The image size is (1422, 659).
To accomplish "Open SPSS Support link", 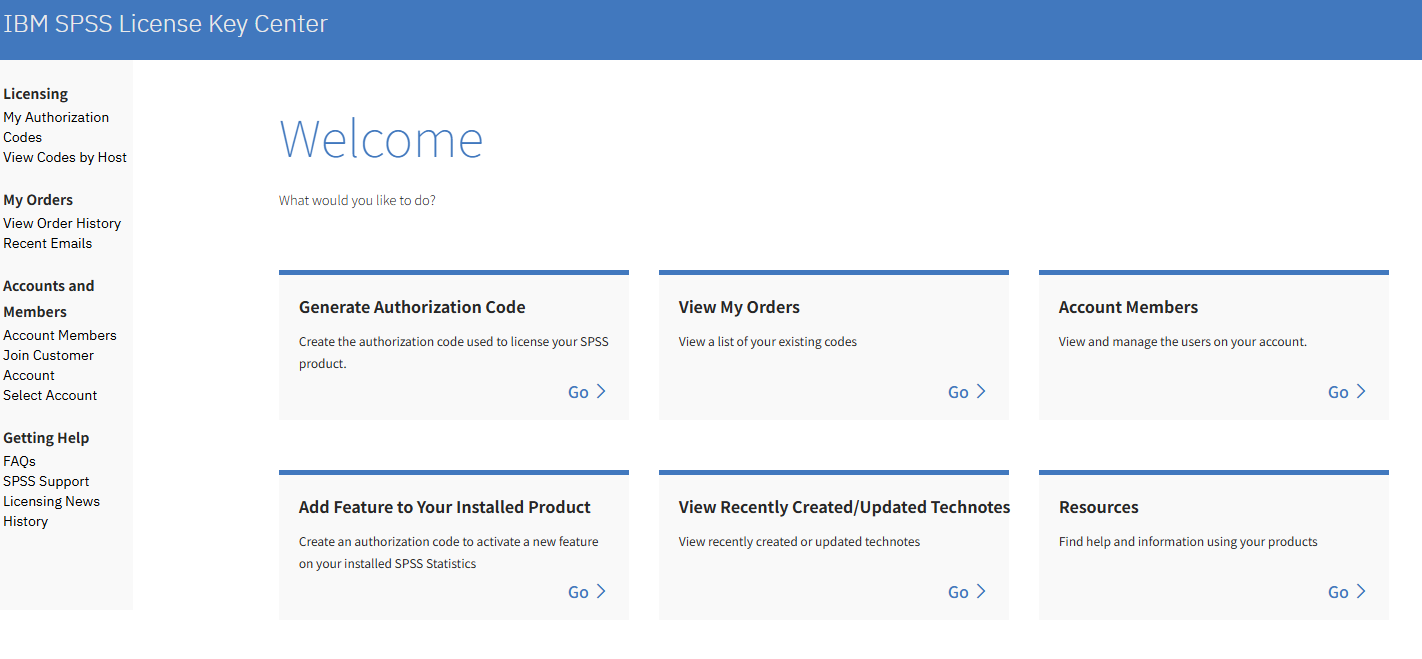I will pos(46,481).
